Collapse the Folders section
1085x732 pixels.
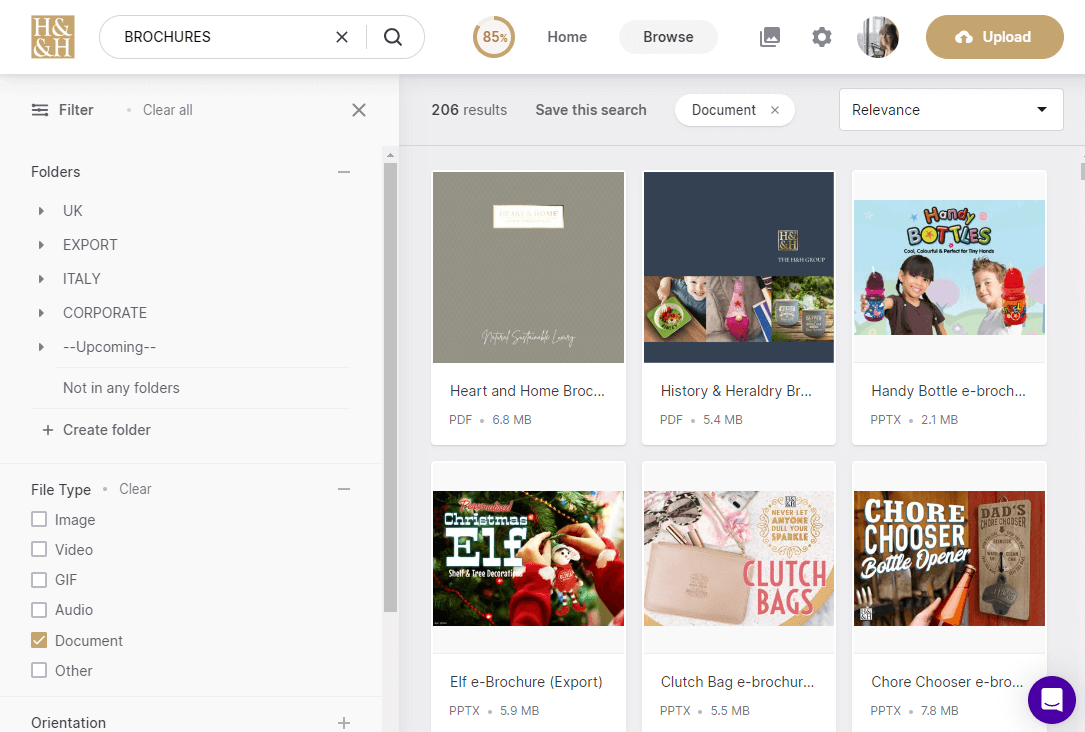(344, 172)
